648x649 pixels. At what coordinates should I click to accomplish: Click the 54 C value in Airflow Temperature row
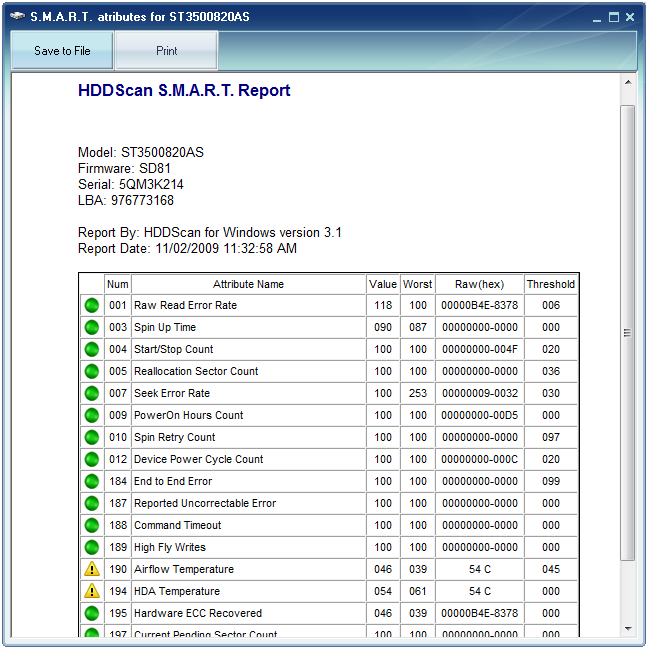480,569
